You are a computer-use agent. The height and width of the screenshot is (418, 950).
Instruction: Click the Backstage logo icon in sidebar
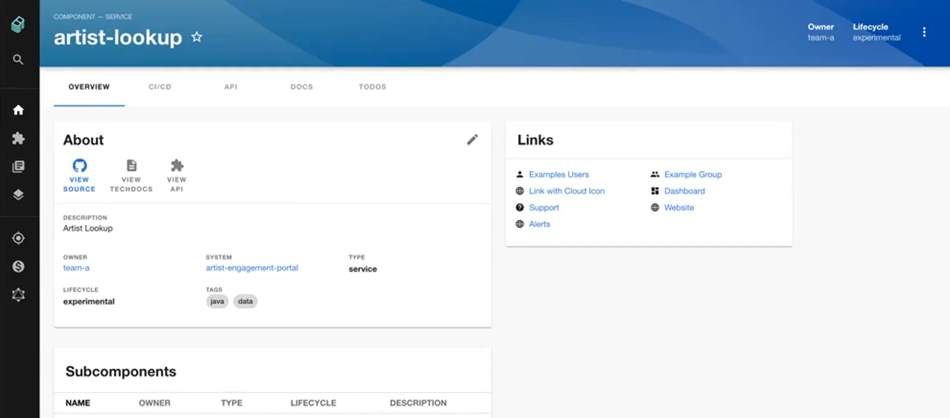coord(18,25)
